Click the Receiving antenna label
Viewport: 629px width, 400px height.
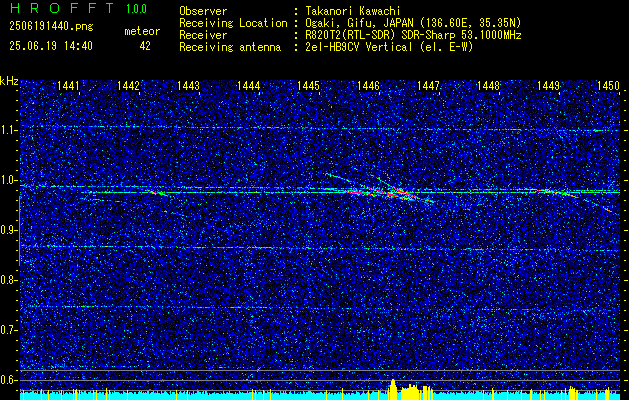230,47
